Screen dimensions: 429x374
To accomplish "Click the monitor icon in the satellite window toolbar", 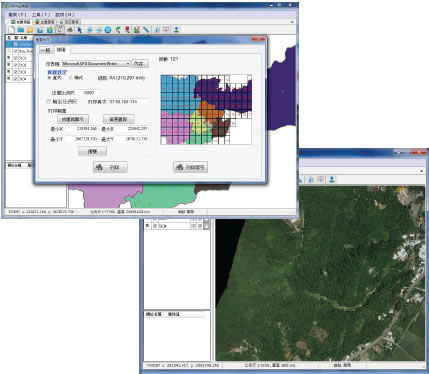I will click(320, 180).
